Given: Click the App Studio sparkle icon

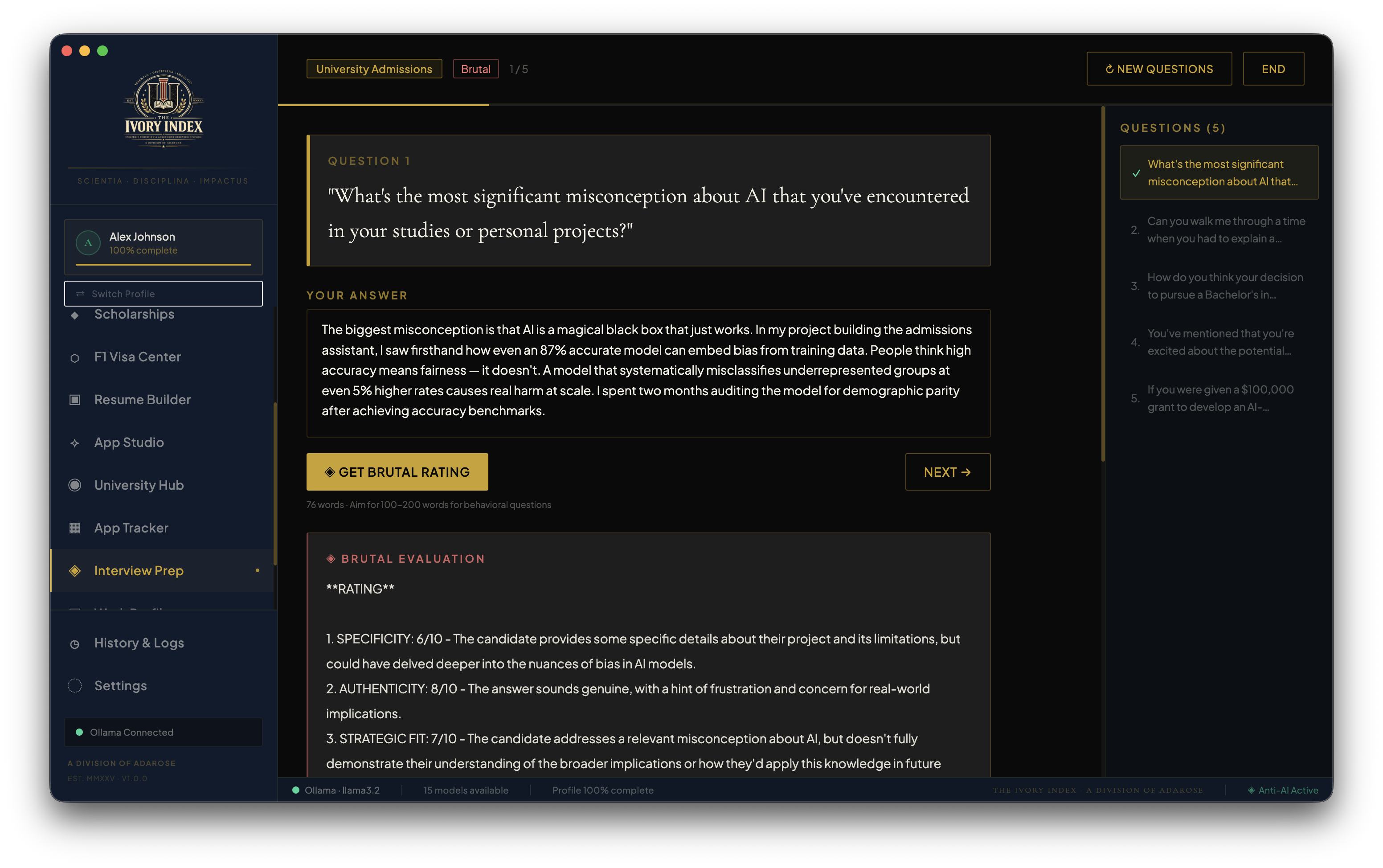Looking at the screenshot, I should [74, 442].
